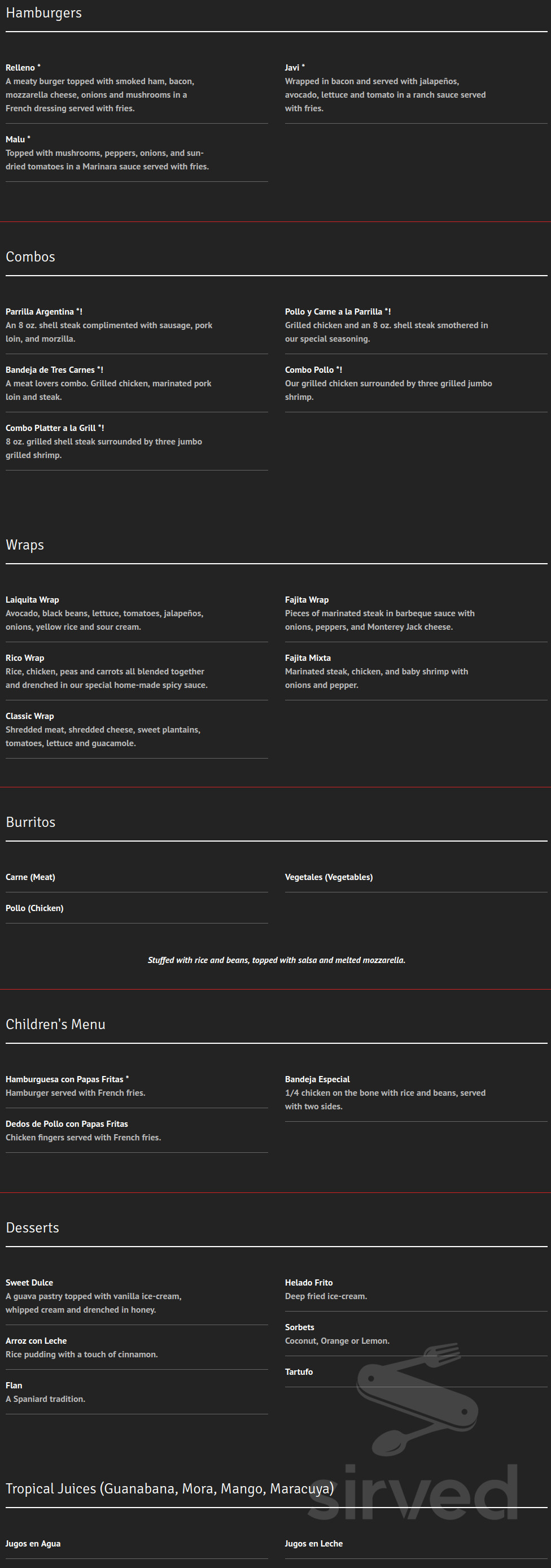Click Dedos de Pollo con Papas Fritas

[x=67, y=1123]
